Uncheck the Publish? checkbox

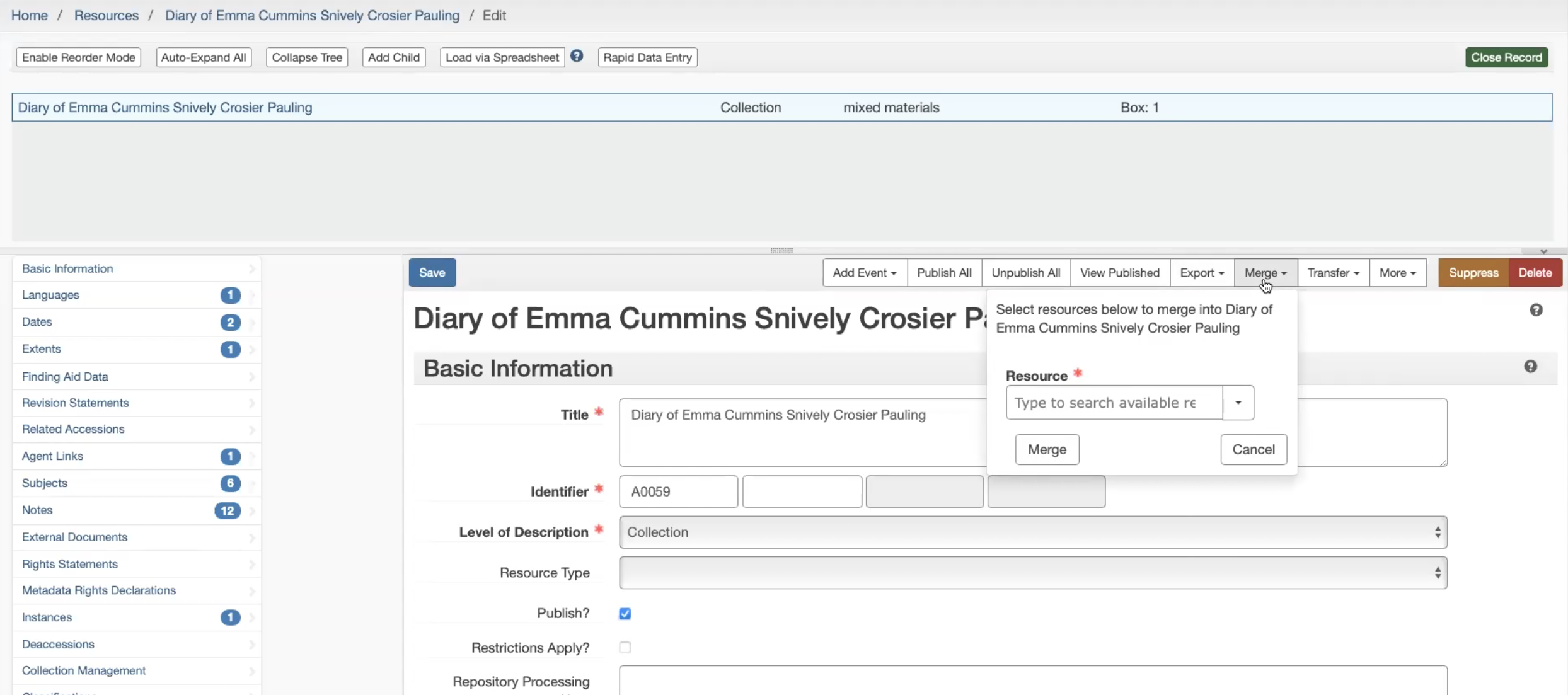click(x=625, y=613)
